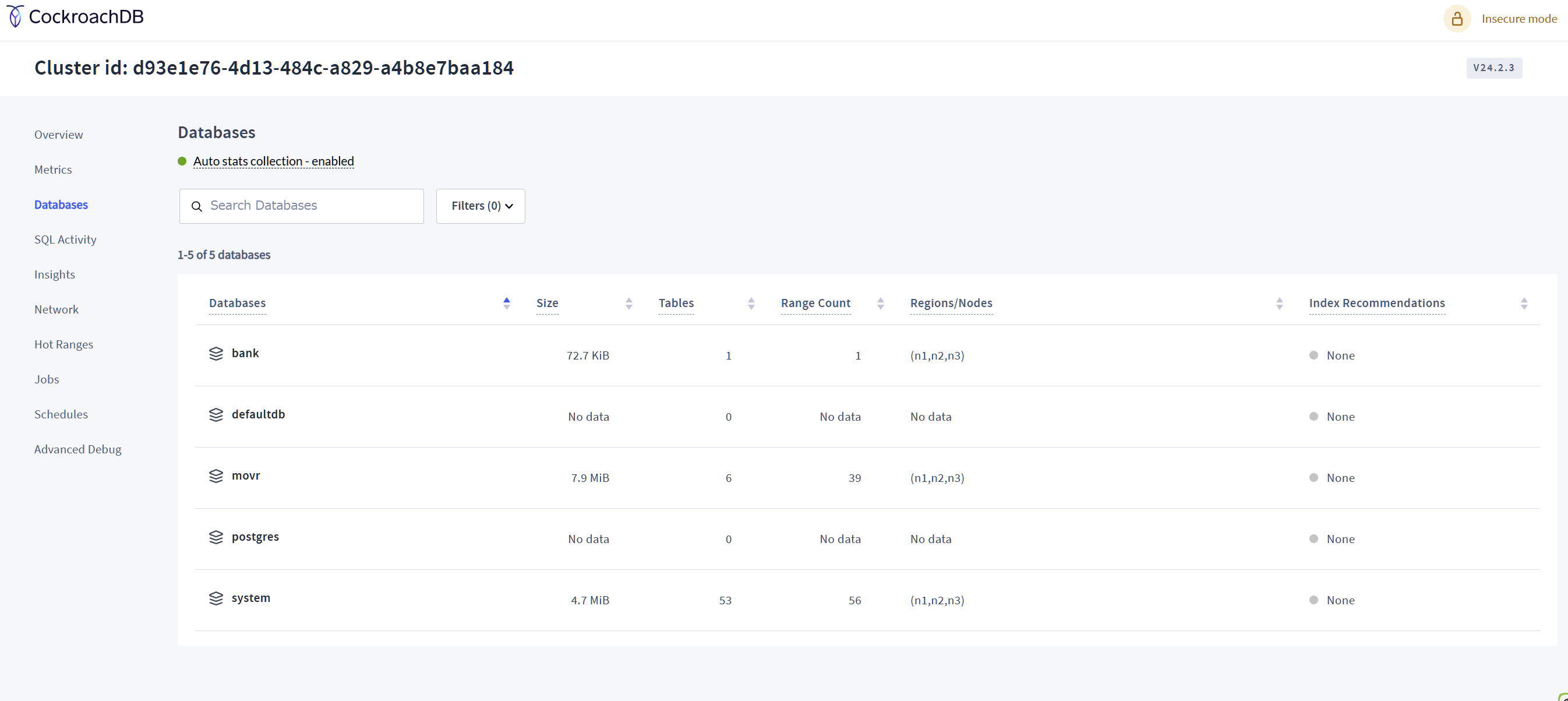Open Hot Ranges in the sidebar

64,345
